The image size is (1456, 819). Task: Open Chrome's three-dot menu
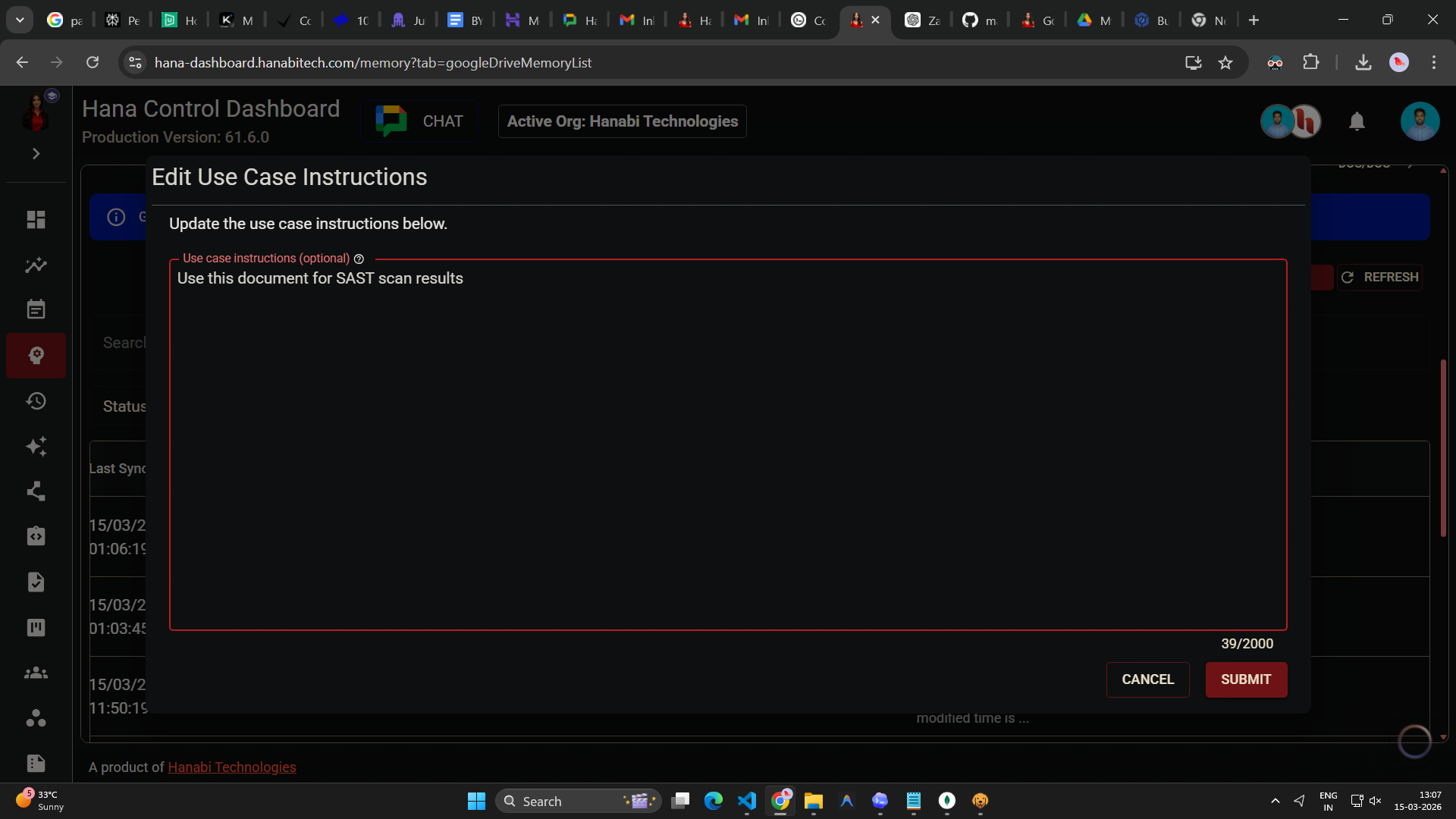[1435, 62]
